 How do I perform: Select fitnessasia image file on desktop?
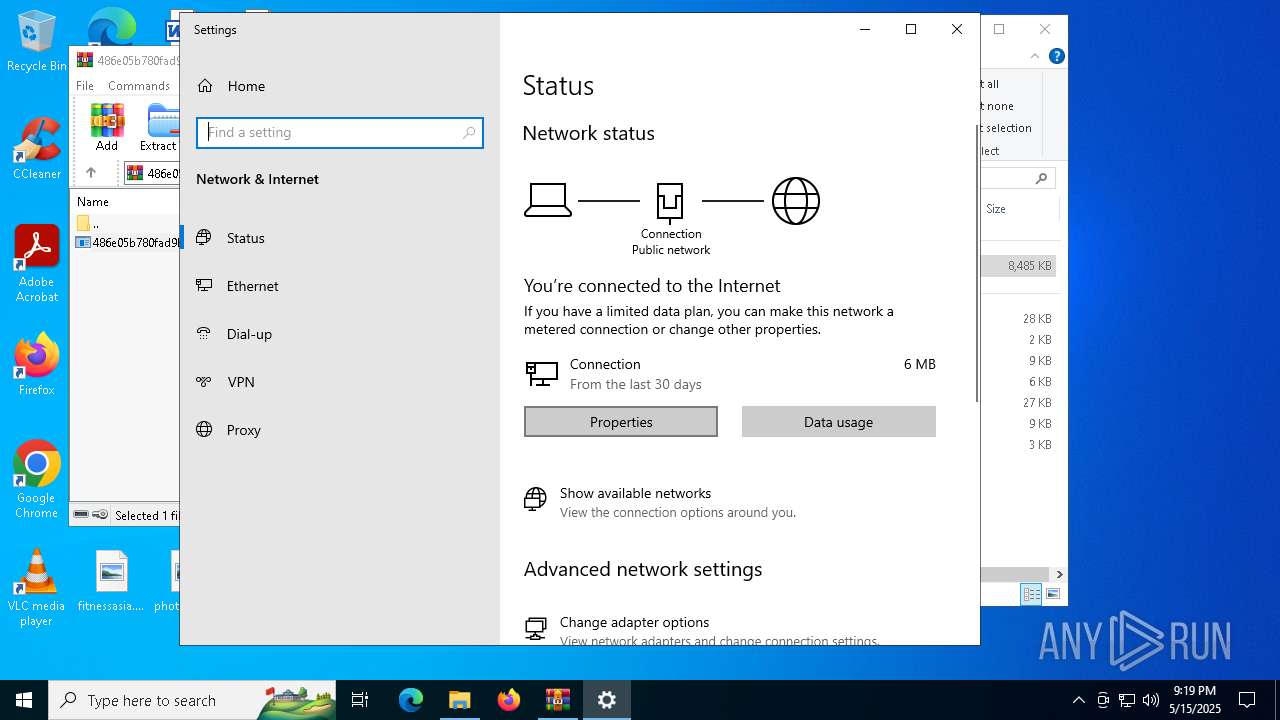point(111,581)
